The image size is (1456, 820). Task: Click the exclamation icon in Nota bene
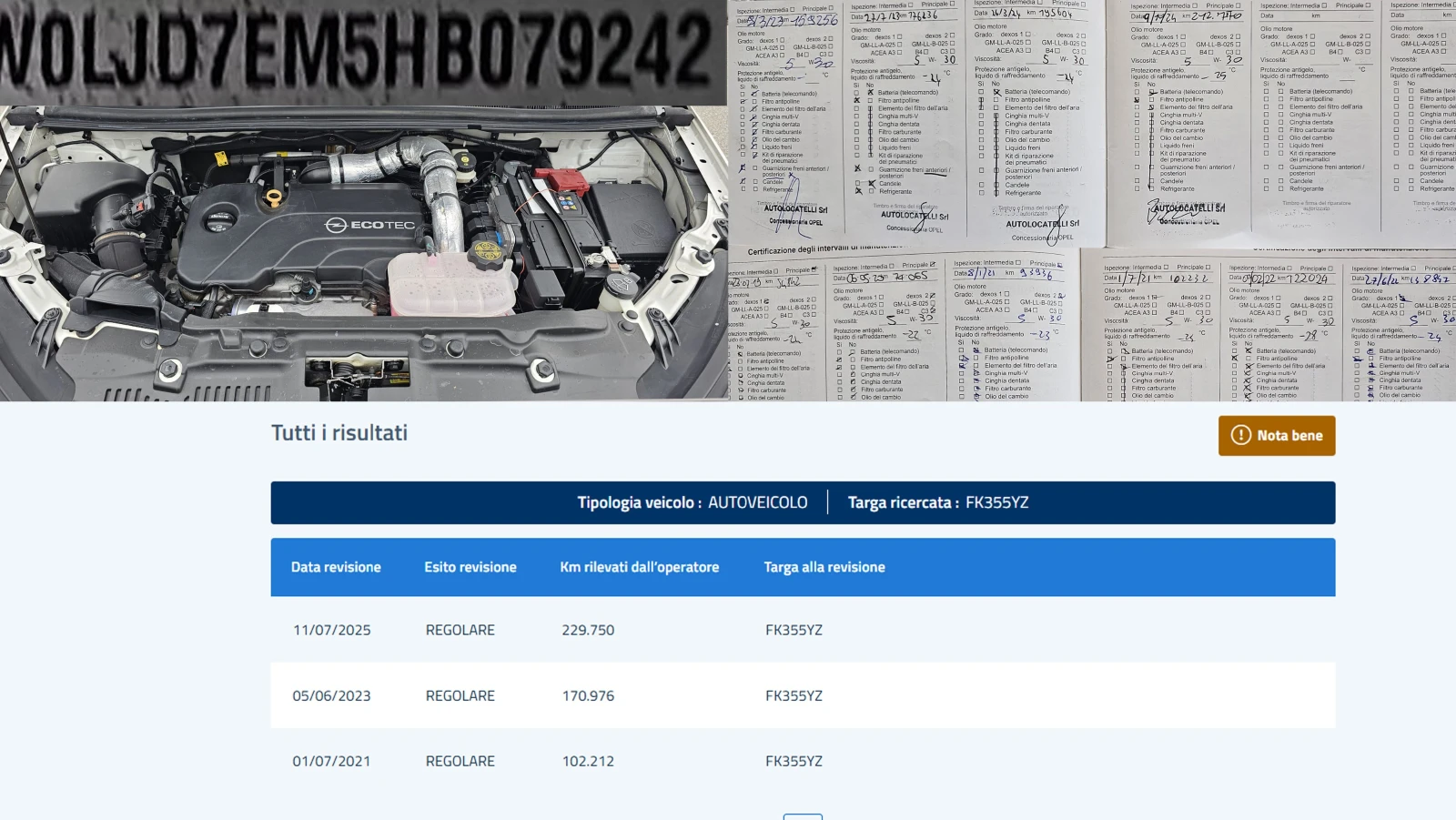[1240, 435]
